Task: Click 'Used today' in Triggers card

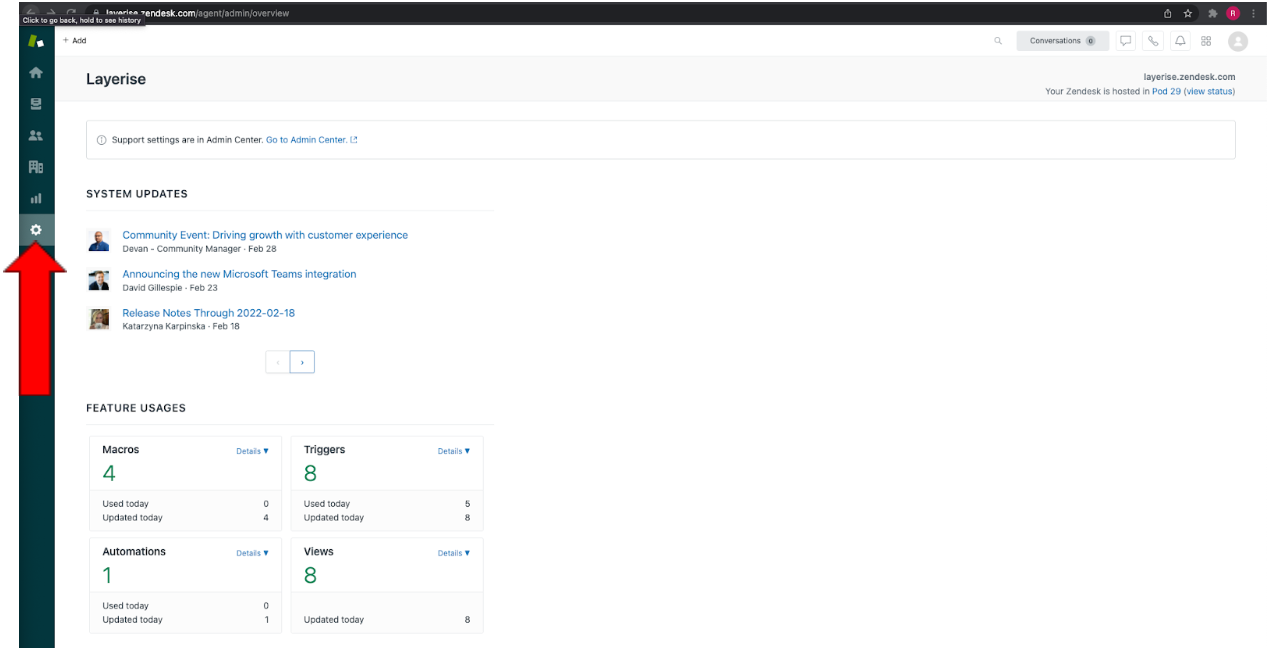Action: pyautogui.click(x=327, y=504)
